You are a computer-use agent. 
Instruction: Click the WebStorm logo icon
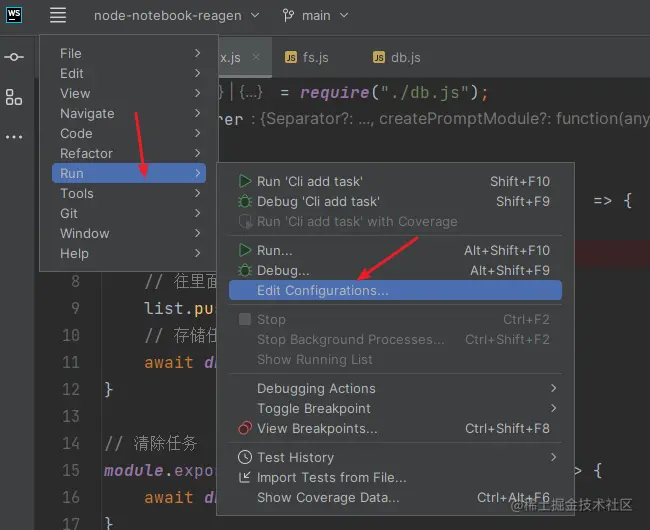pos(14,15)
